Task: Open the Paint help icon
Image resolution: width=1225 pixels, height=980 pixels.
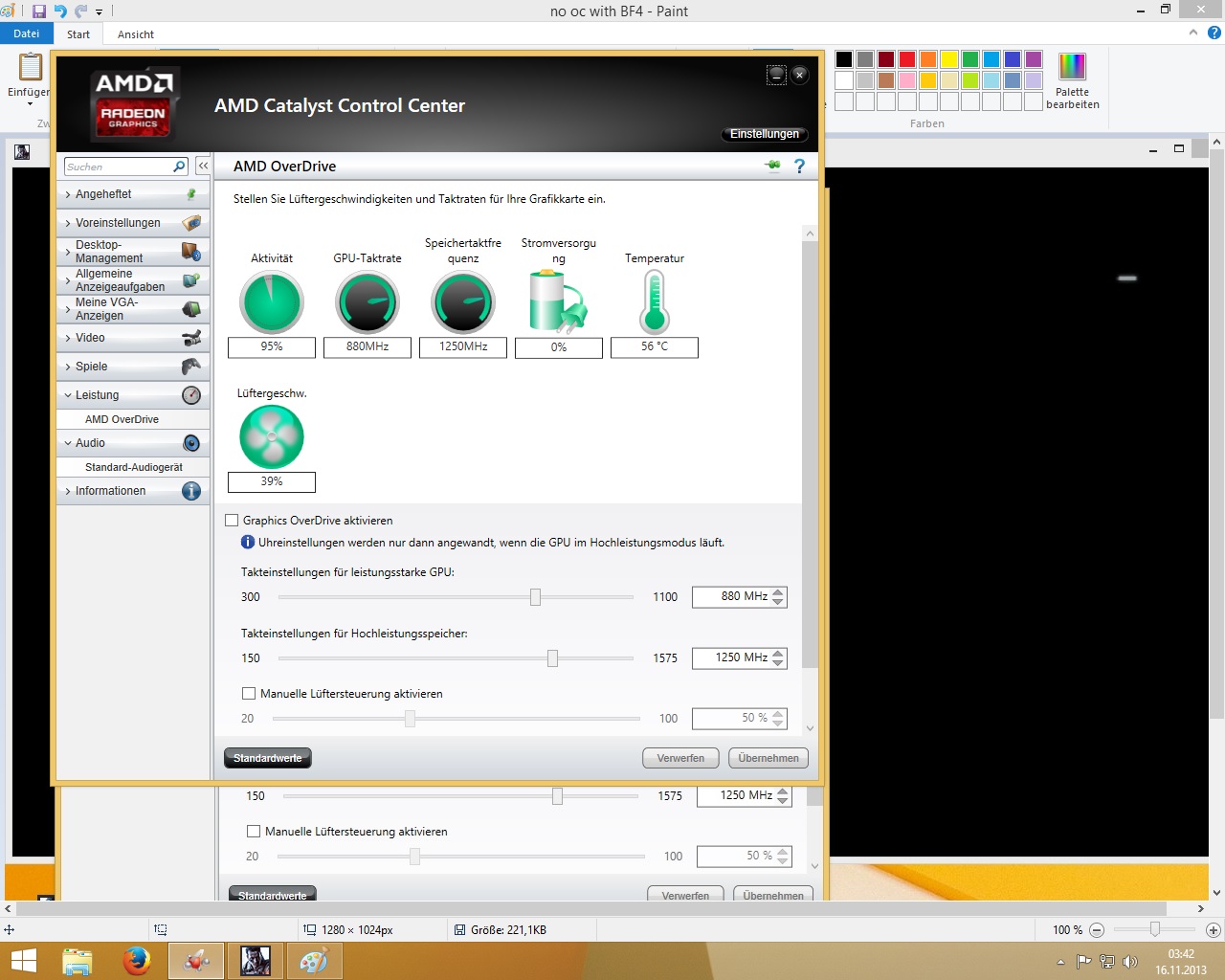Action: click(x=1214, y=33)
